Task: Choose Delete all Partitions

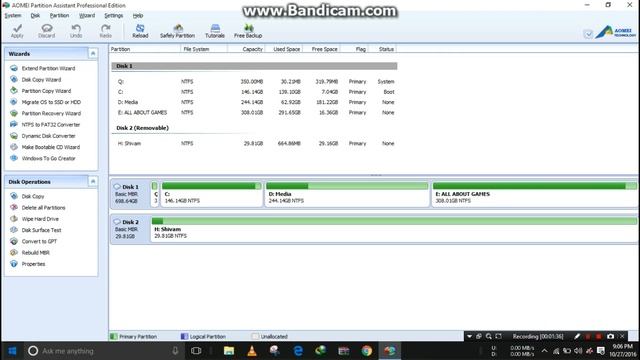Action: [43, 208]
